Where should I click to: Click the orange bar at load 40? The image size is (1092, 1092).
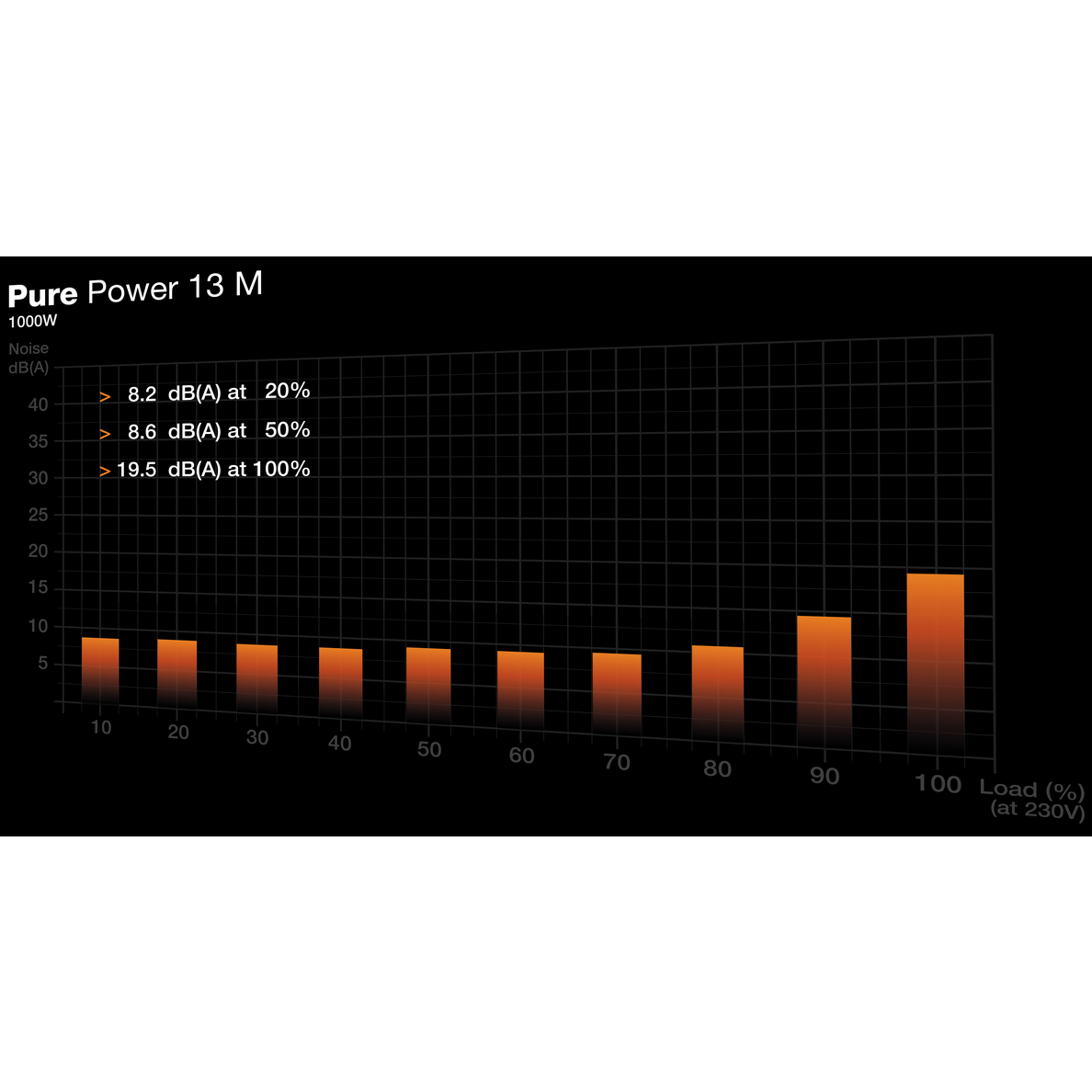[x=340, y=685]
